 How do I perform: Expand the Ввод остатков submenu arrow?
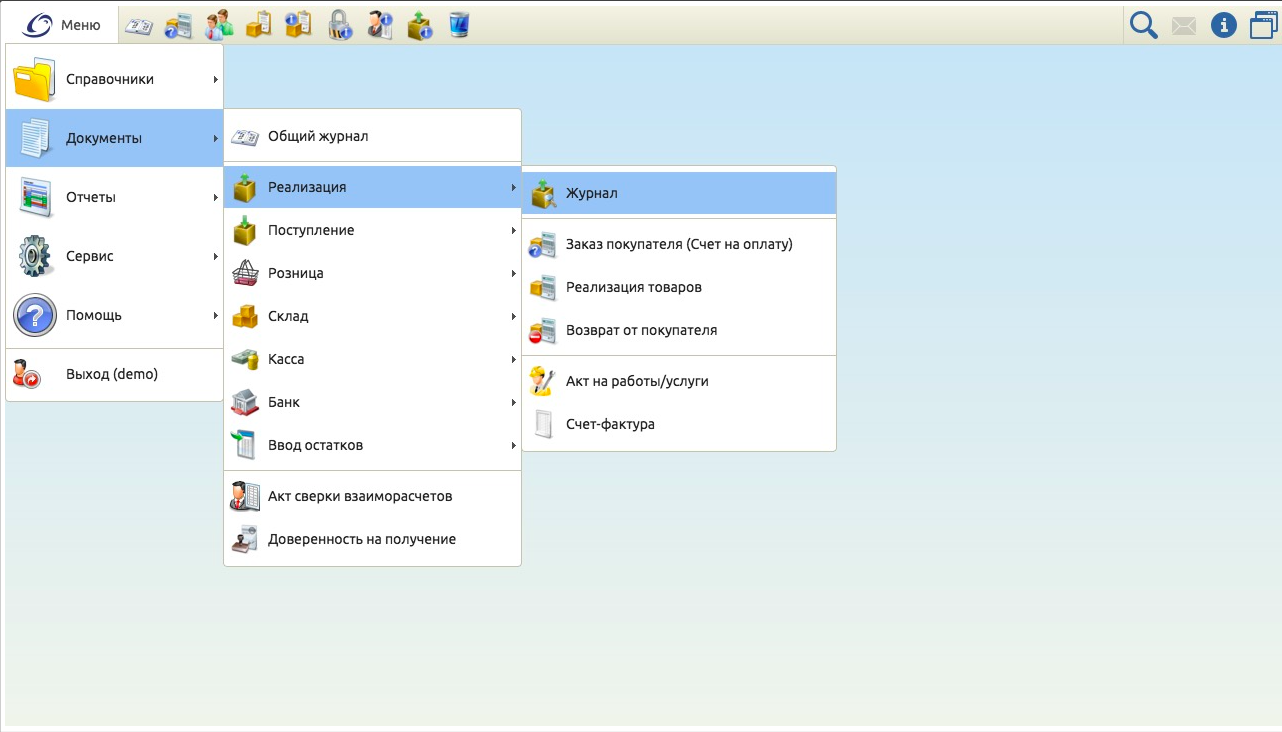click(514, 445)
